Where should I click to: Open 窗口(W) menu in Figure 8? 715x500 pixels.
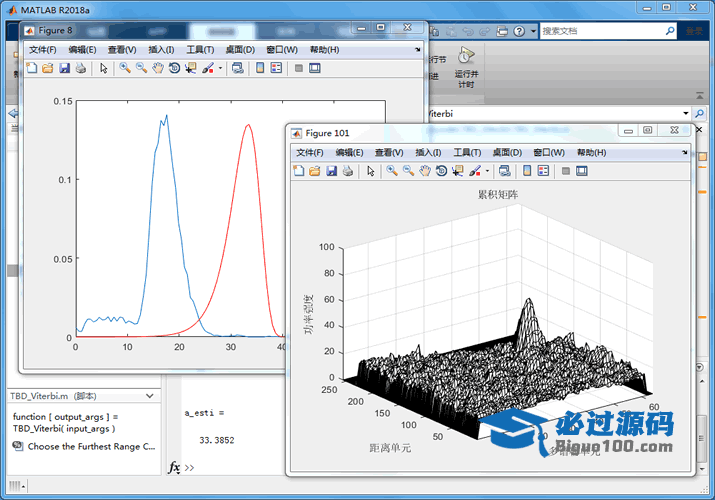point(282,50)
